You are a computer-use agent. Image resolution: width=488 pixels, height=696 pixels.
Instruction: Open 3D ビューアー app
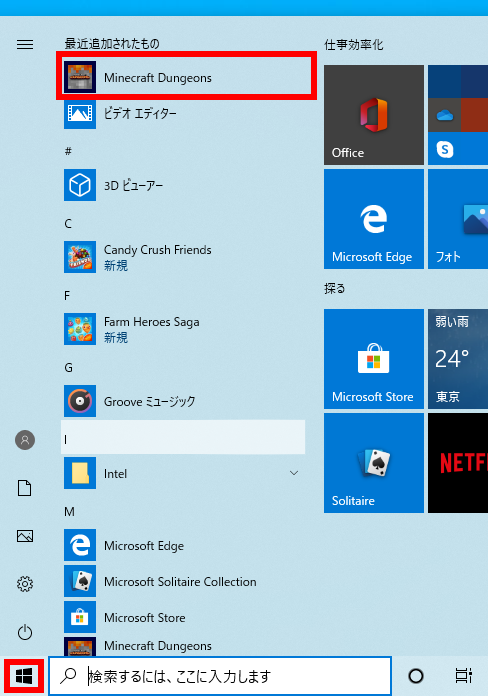pyautogui.click(x=183, y=185)
